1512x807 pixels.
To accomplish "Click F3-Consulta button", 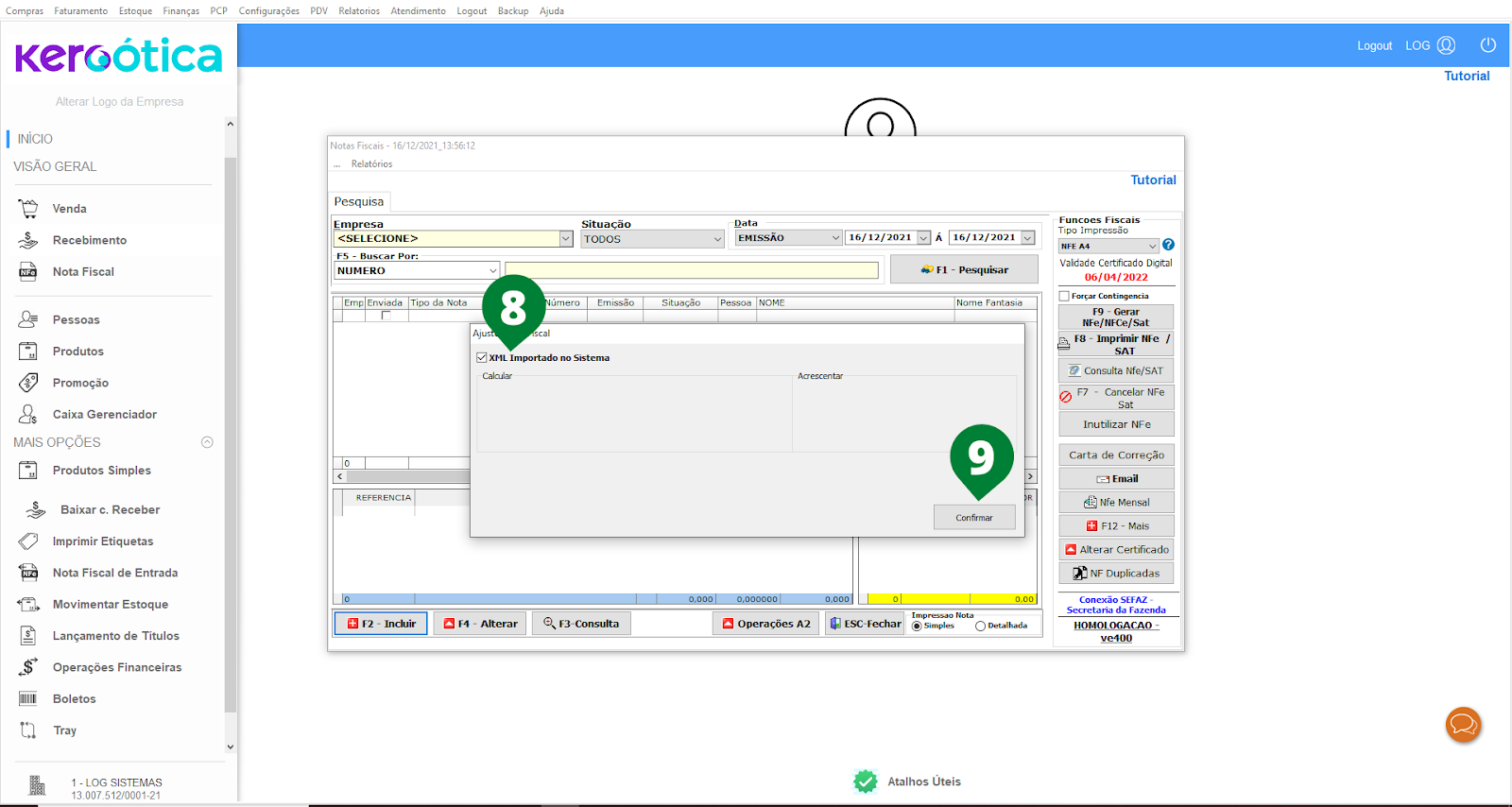I will [581, 624].
